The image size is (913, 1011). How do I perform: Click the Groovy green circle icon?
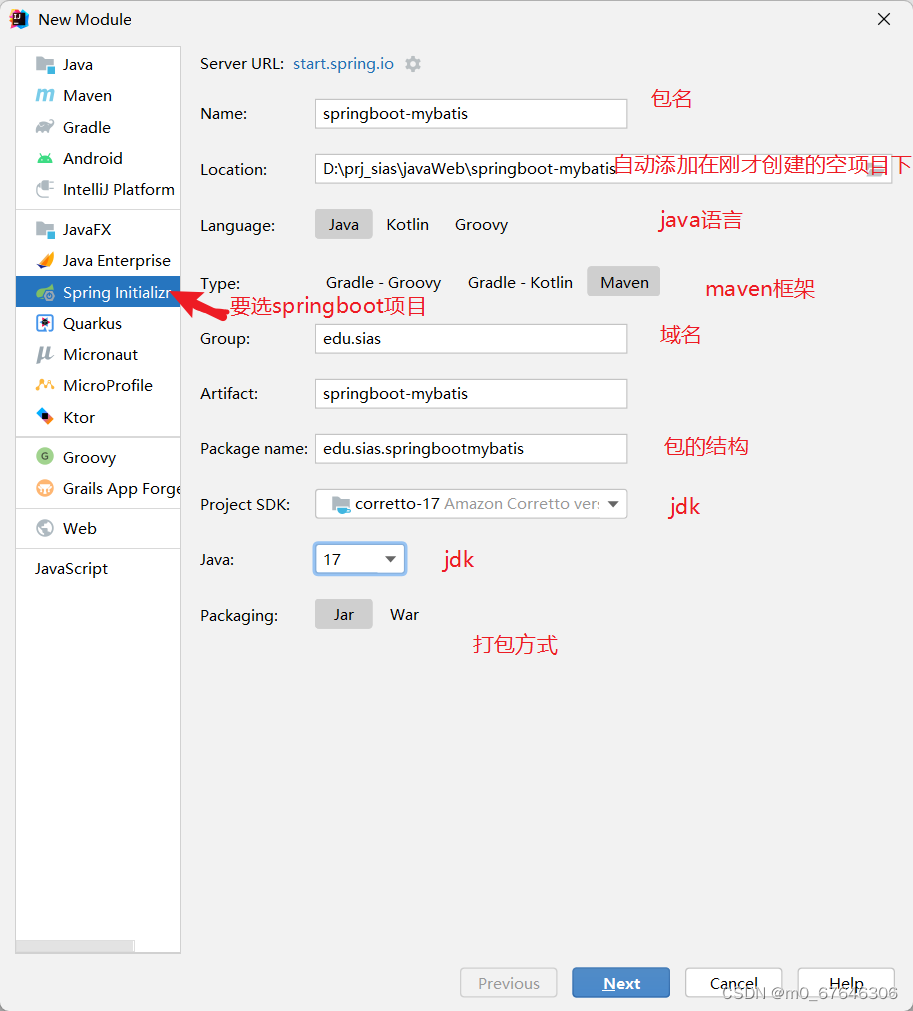click(x=45, y=457)
